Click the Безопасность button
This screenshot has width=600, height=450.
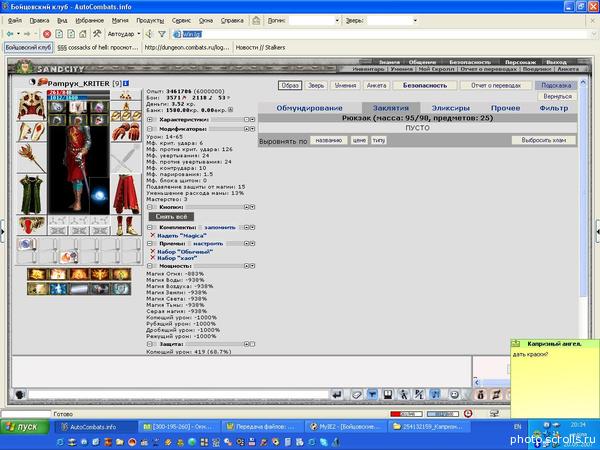pyautogui.click(x=425, y=85)
